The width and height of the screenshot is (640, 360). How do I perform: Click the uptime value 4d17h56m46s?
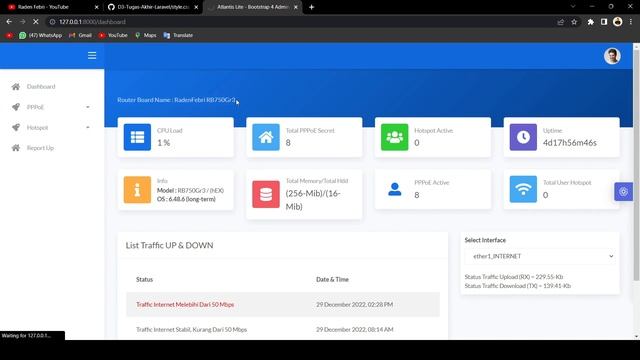570,142
